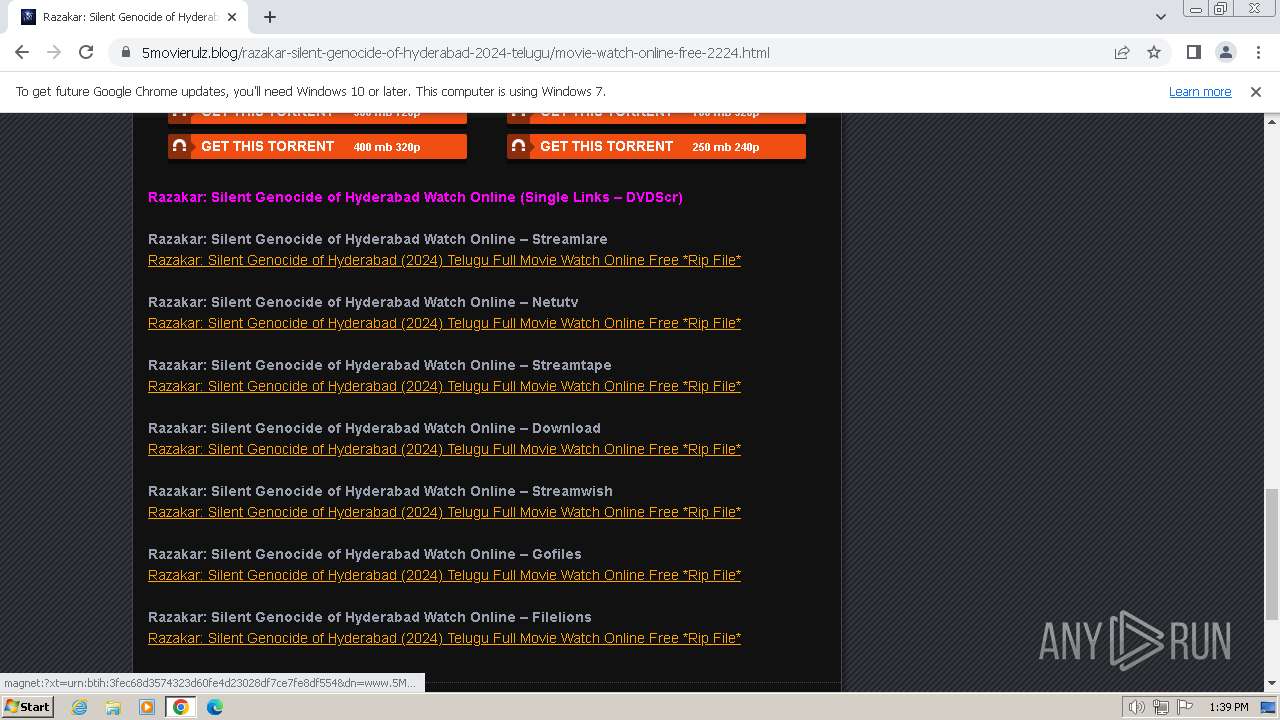
Task: Go back to the previous page
Action: 22,52
